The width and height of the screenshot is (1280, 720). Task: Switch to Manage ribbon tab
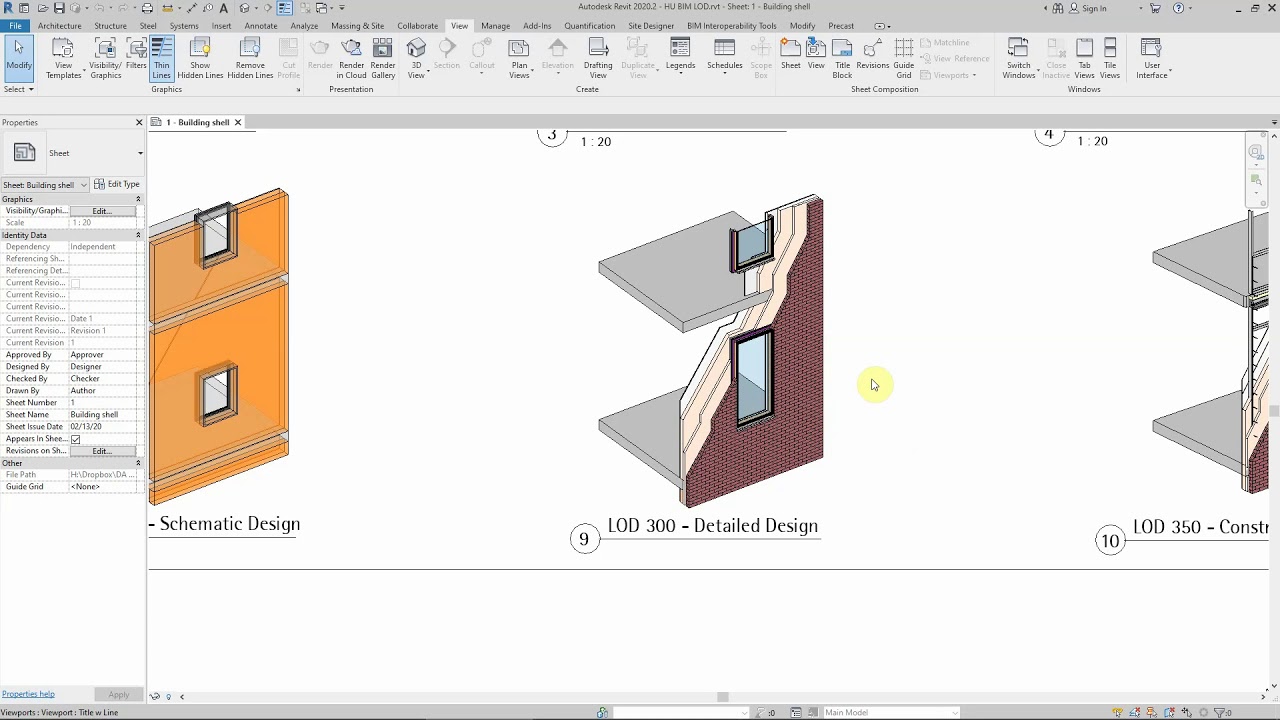(495, 26)
